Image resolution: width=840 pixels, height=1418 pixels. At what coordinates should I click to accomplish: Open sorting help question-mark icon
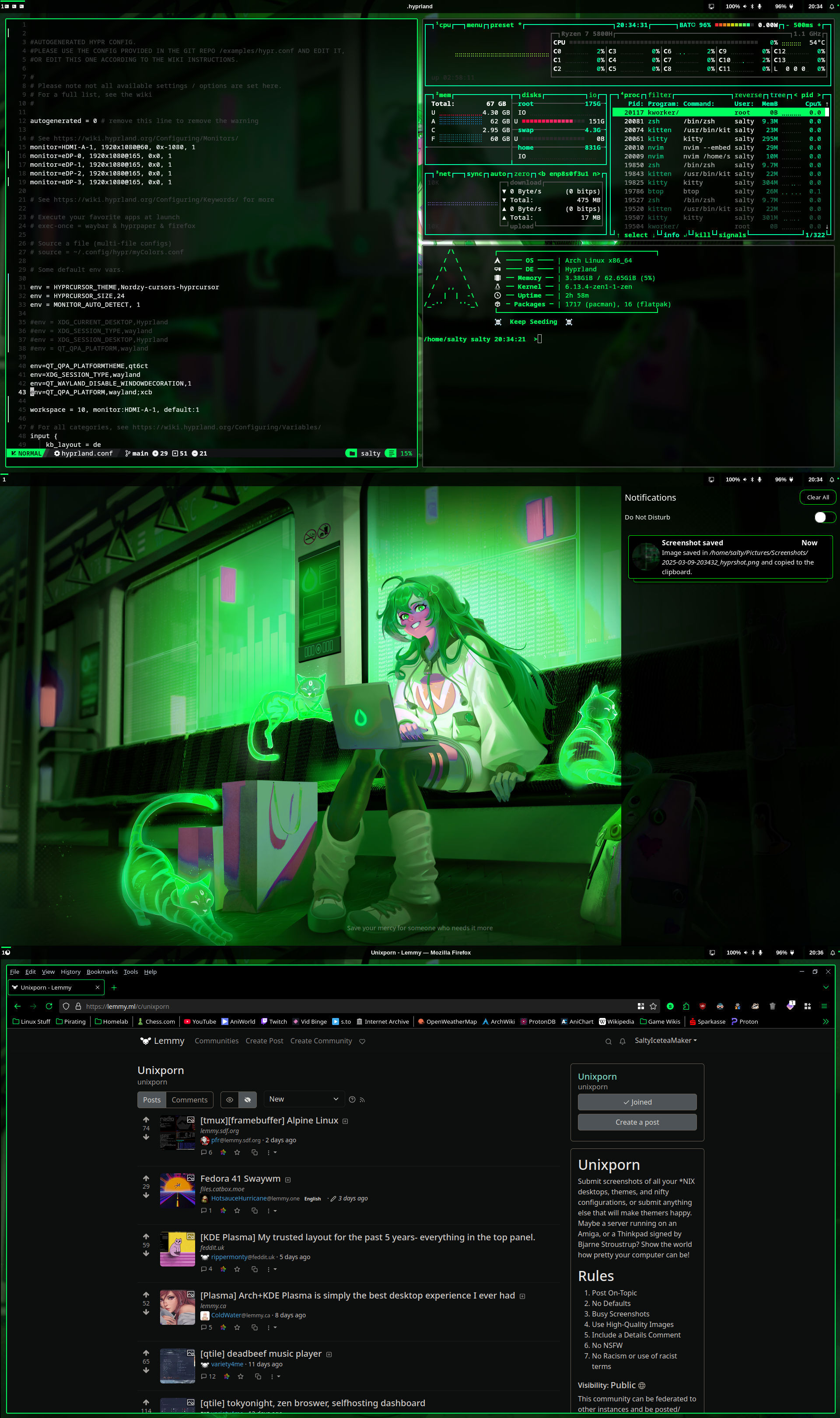[352, 1099]
